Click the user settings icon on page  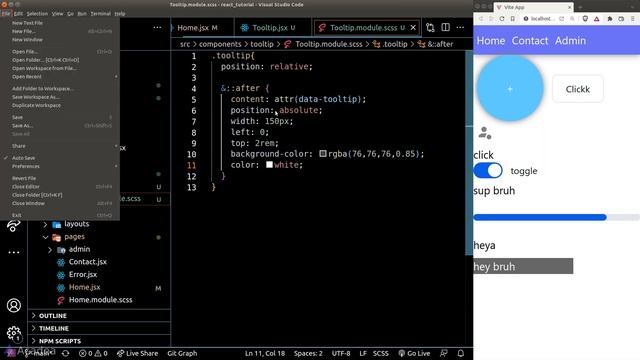(485, 133)
